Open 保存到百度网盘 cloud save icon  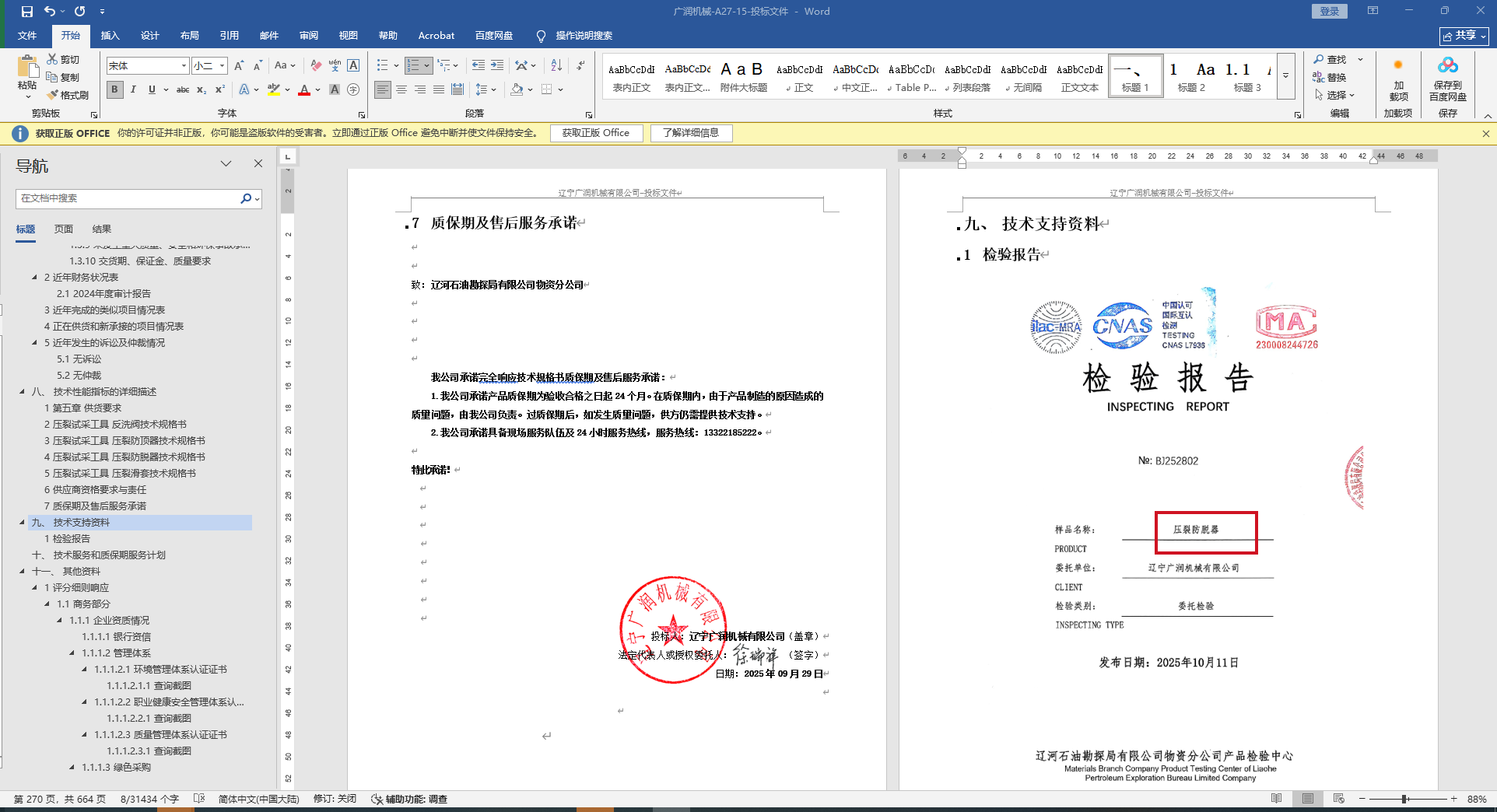1448,79
